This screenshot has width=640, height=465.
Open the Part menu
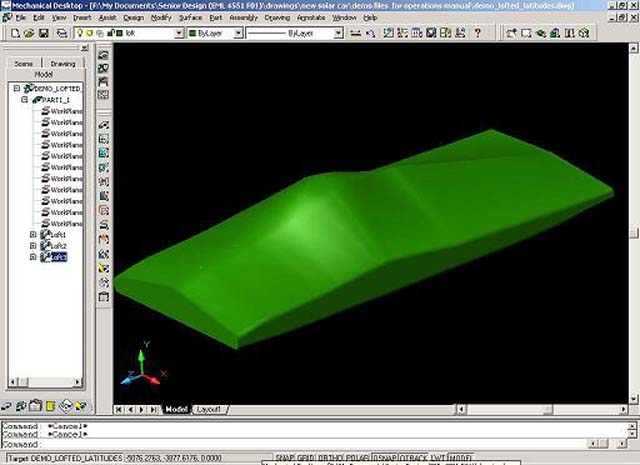point(216,18)
